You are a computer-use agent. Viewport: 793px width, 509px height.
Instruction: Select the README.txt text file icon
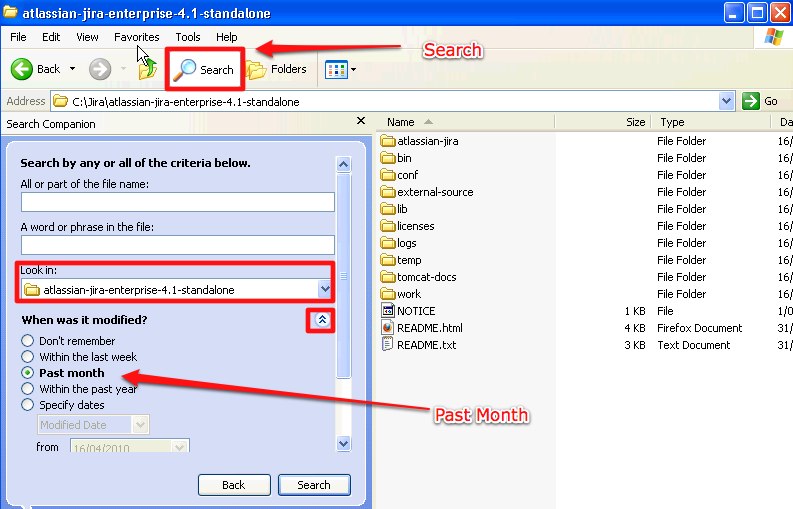pyautogui.click(x=387, y=345)
